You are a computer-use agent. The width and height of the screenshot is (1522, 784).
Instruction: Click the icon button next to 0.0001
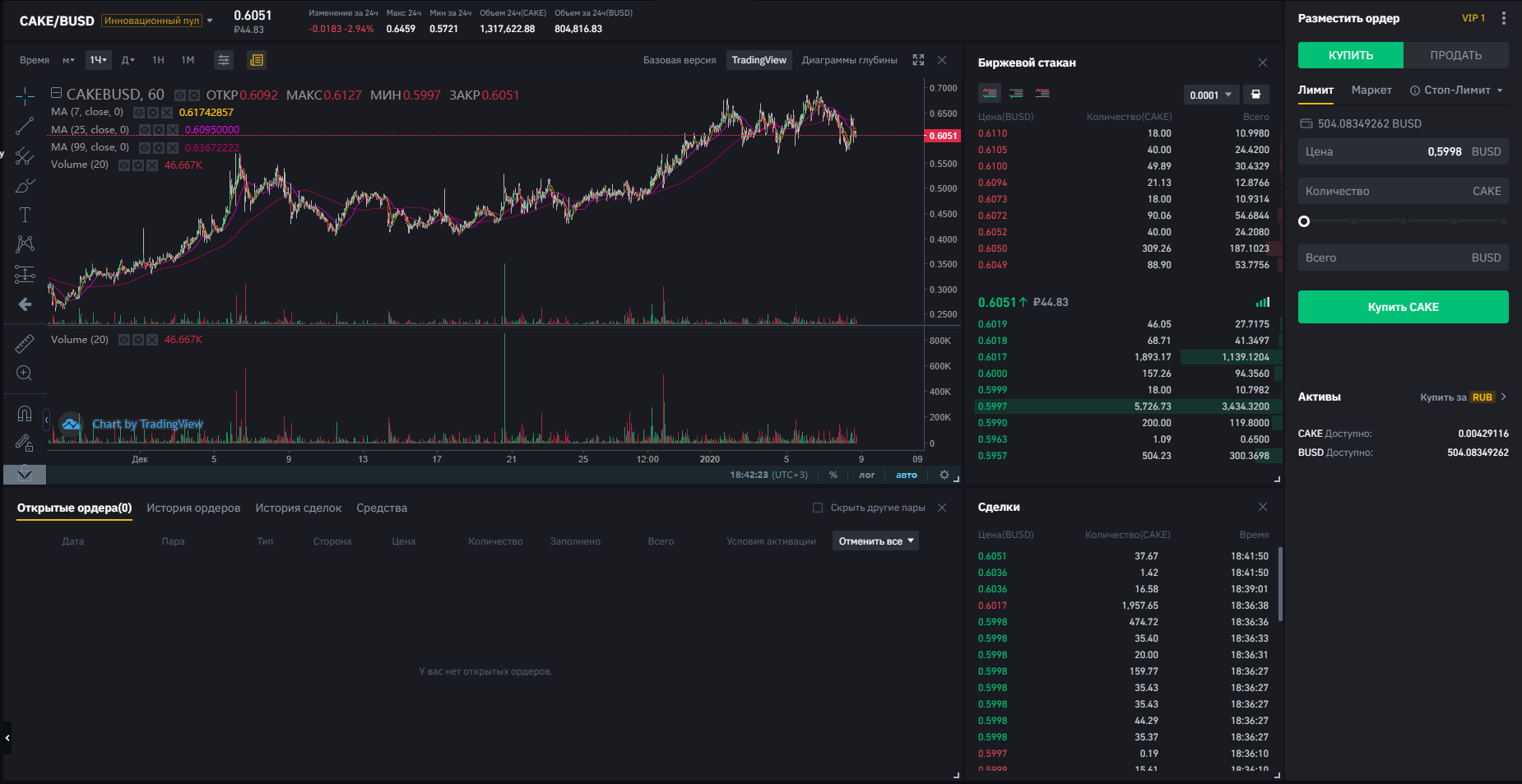point(1256,95)
